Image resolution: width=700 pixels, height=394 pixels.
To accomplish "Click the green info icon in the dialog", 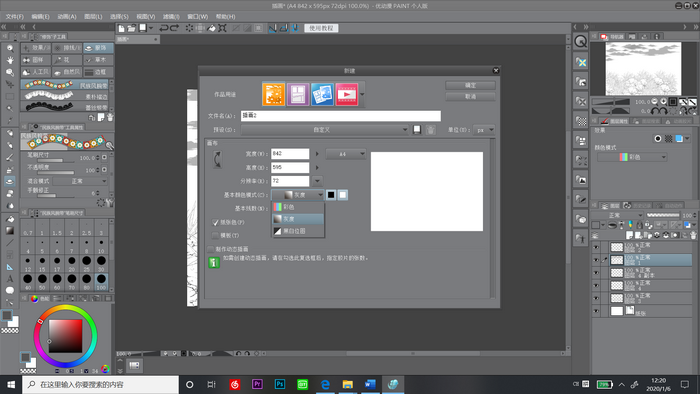I will 214,262.
